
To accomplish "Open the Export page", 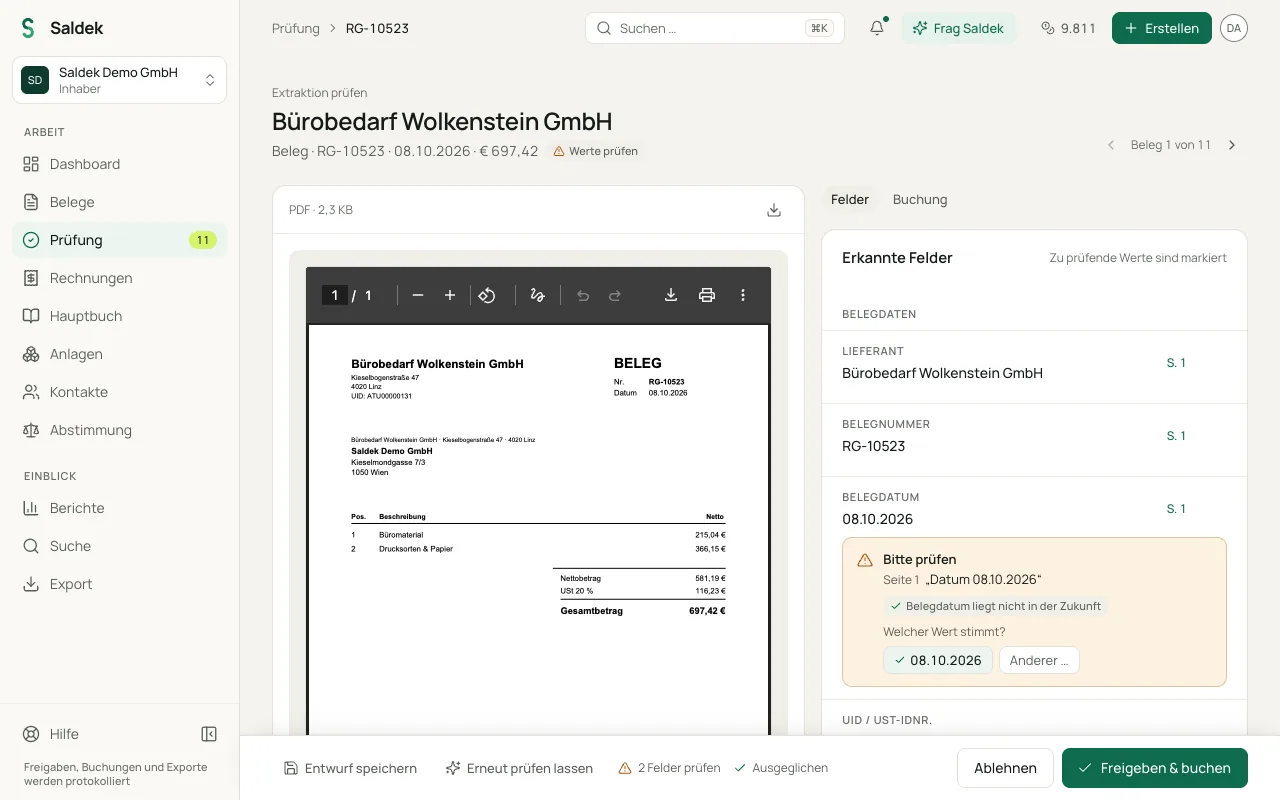I will coord(119,584).
